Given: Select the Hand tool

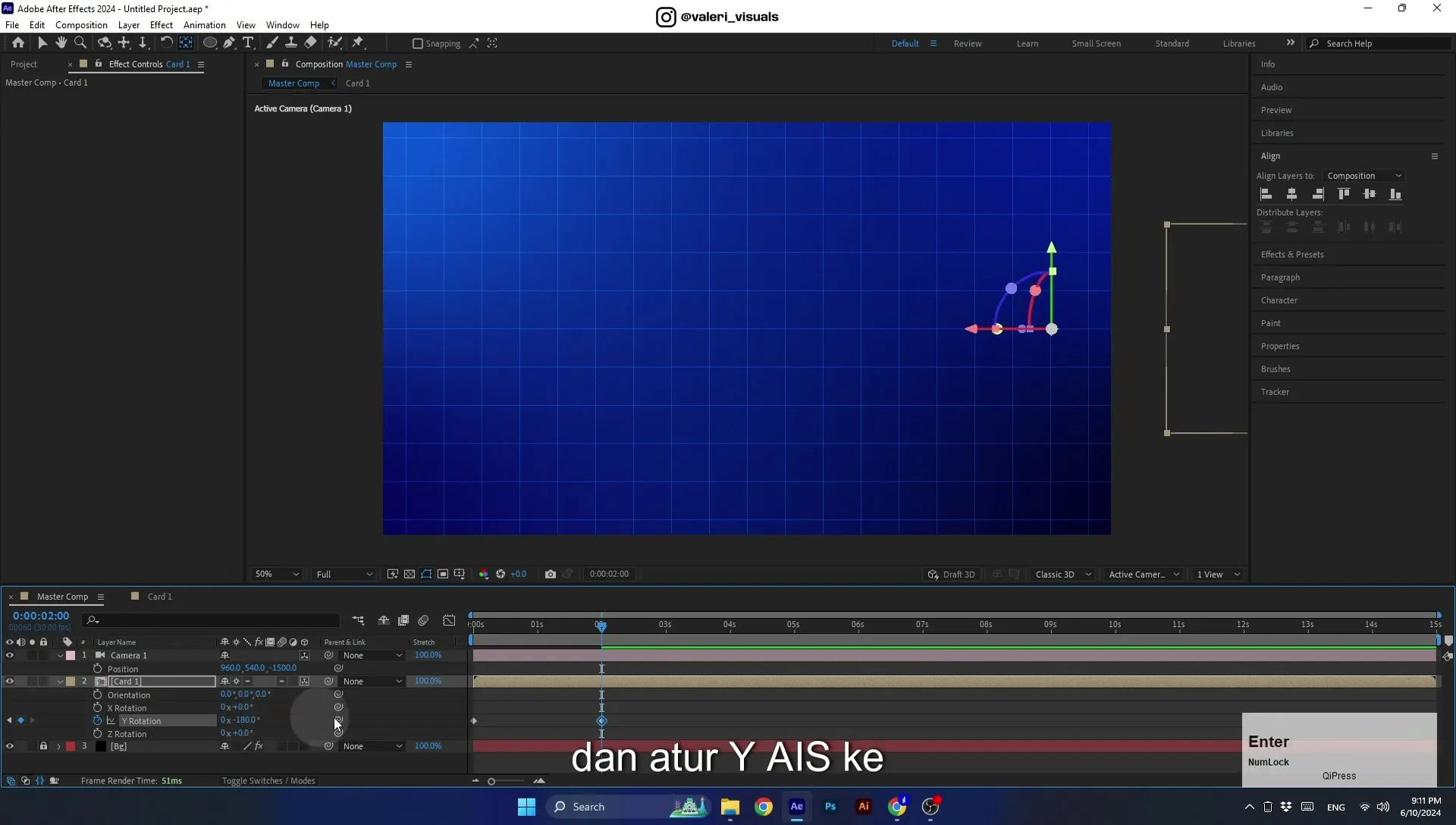Looking at the screenshot, I should (x=61, y=43).
